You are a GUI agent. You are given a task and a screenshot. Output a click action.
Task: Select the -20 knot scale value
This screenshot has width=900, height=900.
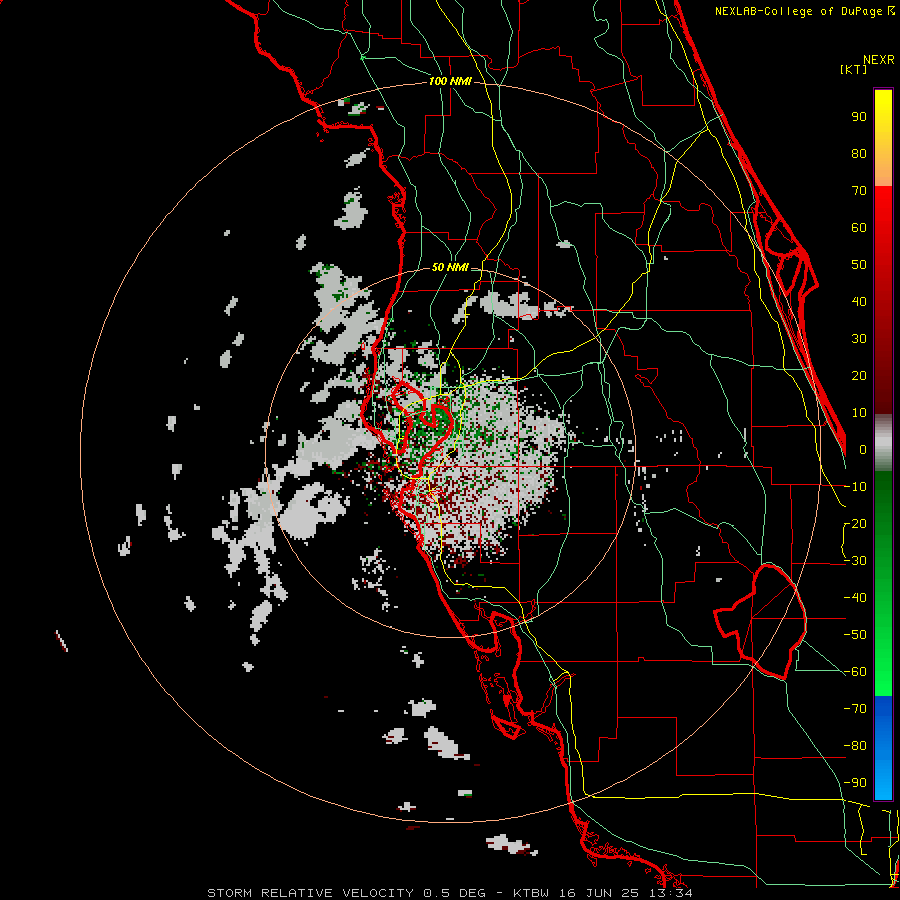coord(855,524)
